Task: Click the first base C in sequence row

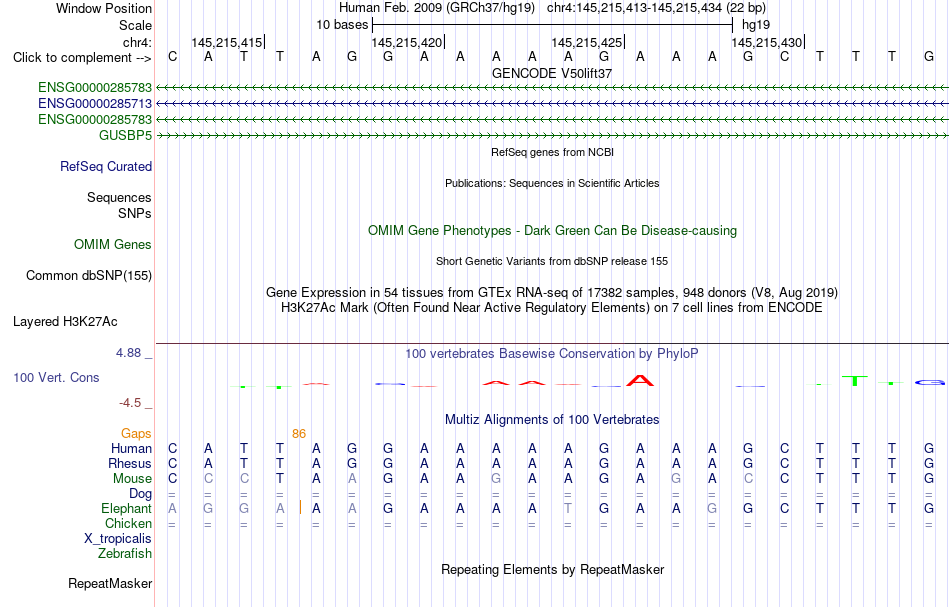Action: point(173,57)
